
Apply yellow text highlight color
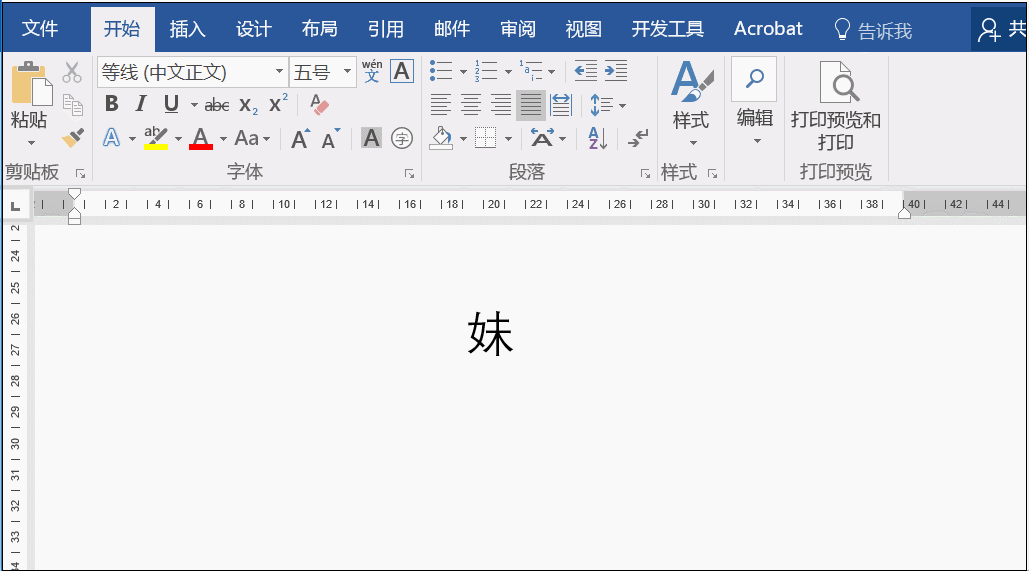pyautogui.click(x=156, y=138)
